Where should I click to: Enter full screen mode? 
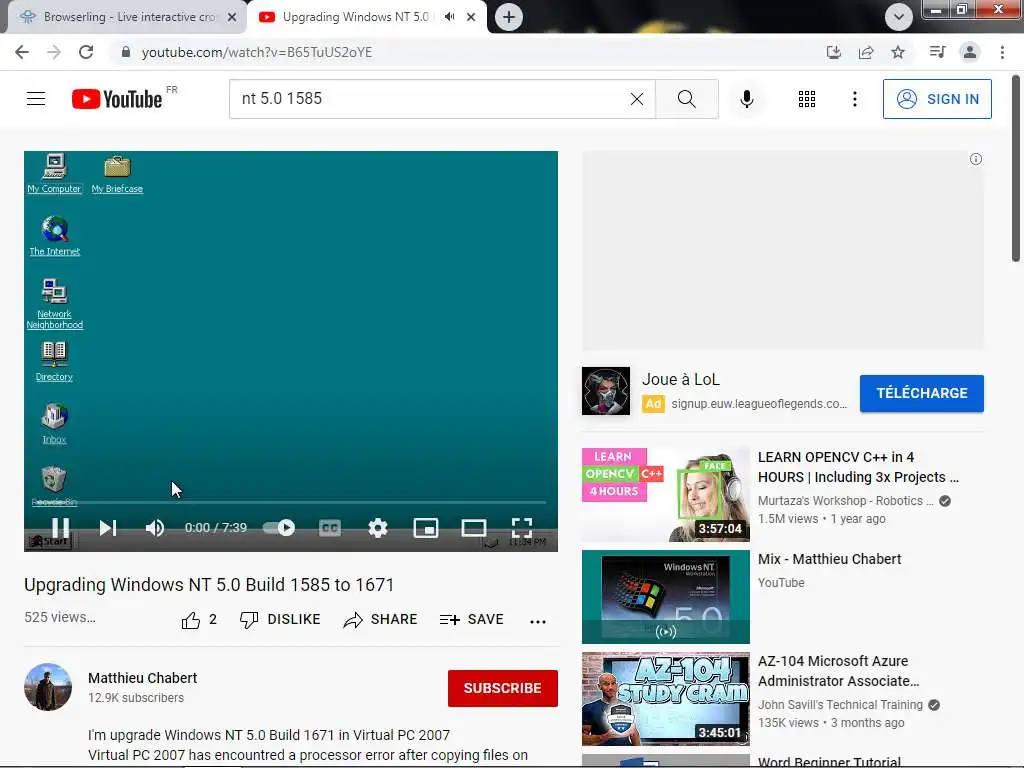tap(522, 528)
